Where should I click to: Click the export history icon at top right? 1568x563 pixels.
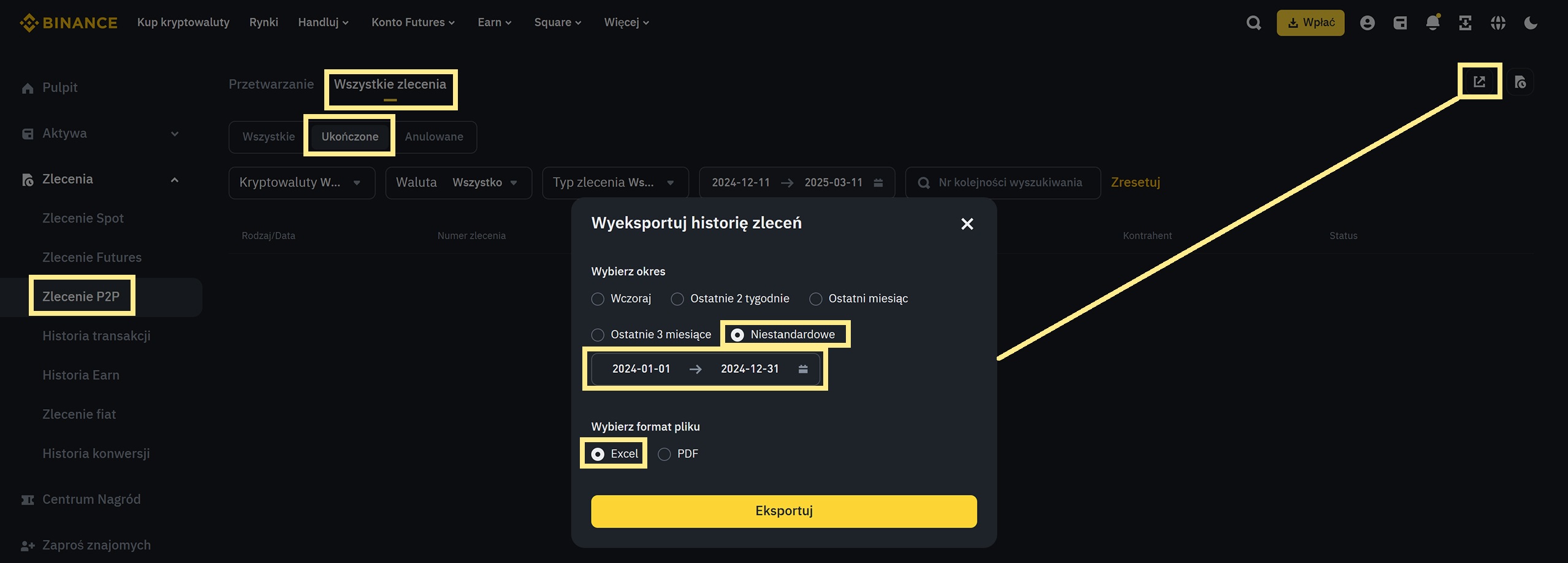tap(1479, 82)
